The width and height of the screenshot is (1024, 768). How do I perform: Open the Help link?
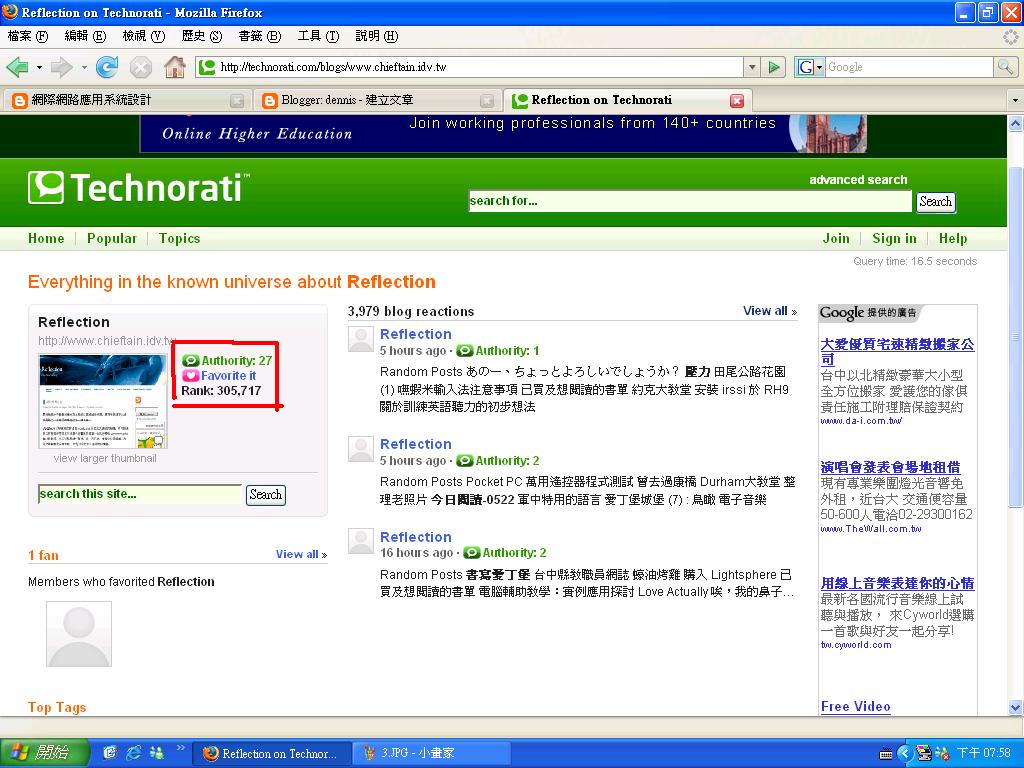pyautogui.click(x=953, y=238)
